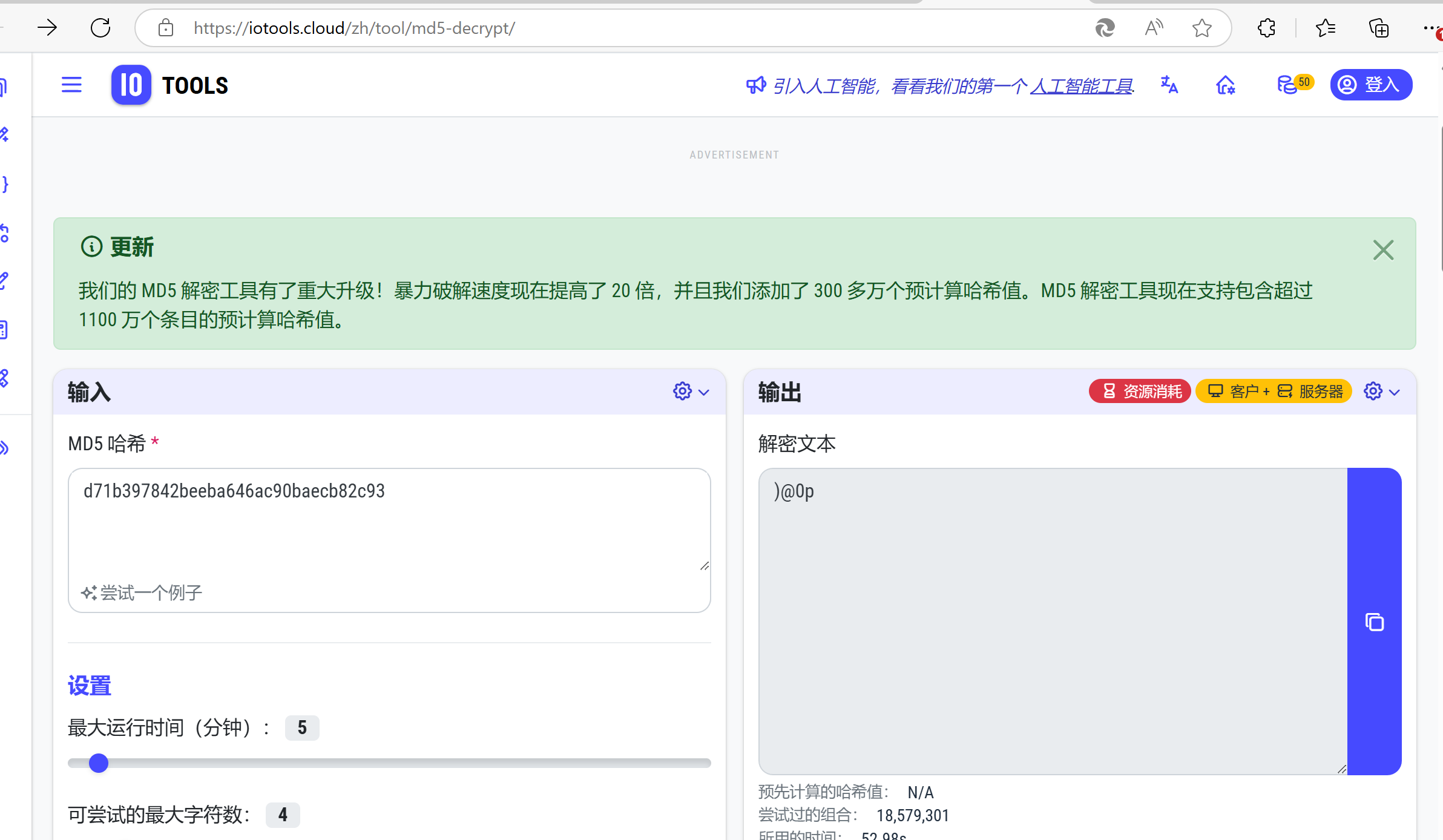Screen dimensions: 1443x840
Task: Add page to favorites with star icon
Action: coord(1201,28)
